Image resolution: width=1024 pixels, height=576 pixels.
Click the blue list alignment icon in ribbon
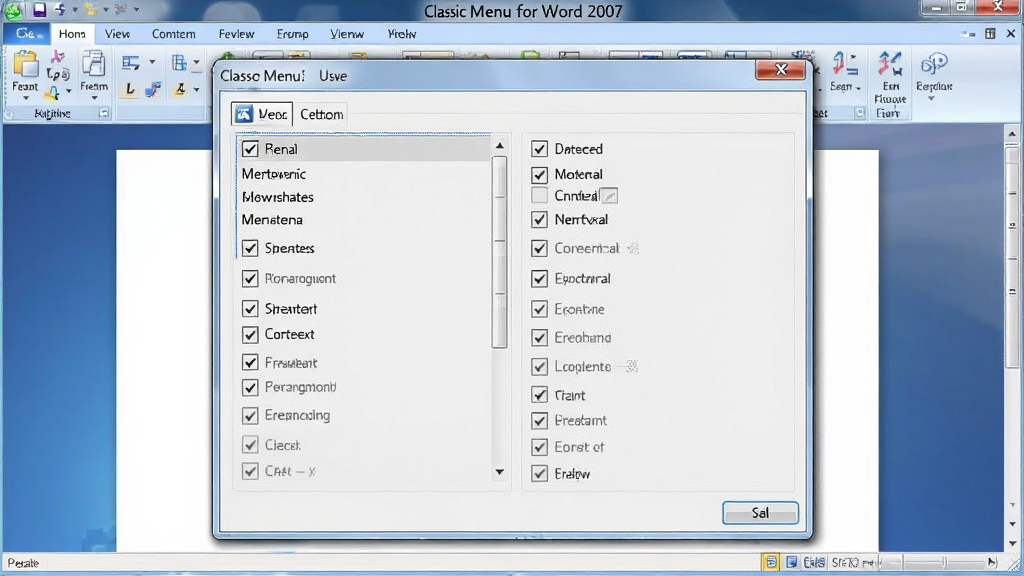point(131,63)
